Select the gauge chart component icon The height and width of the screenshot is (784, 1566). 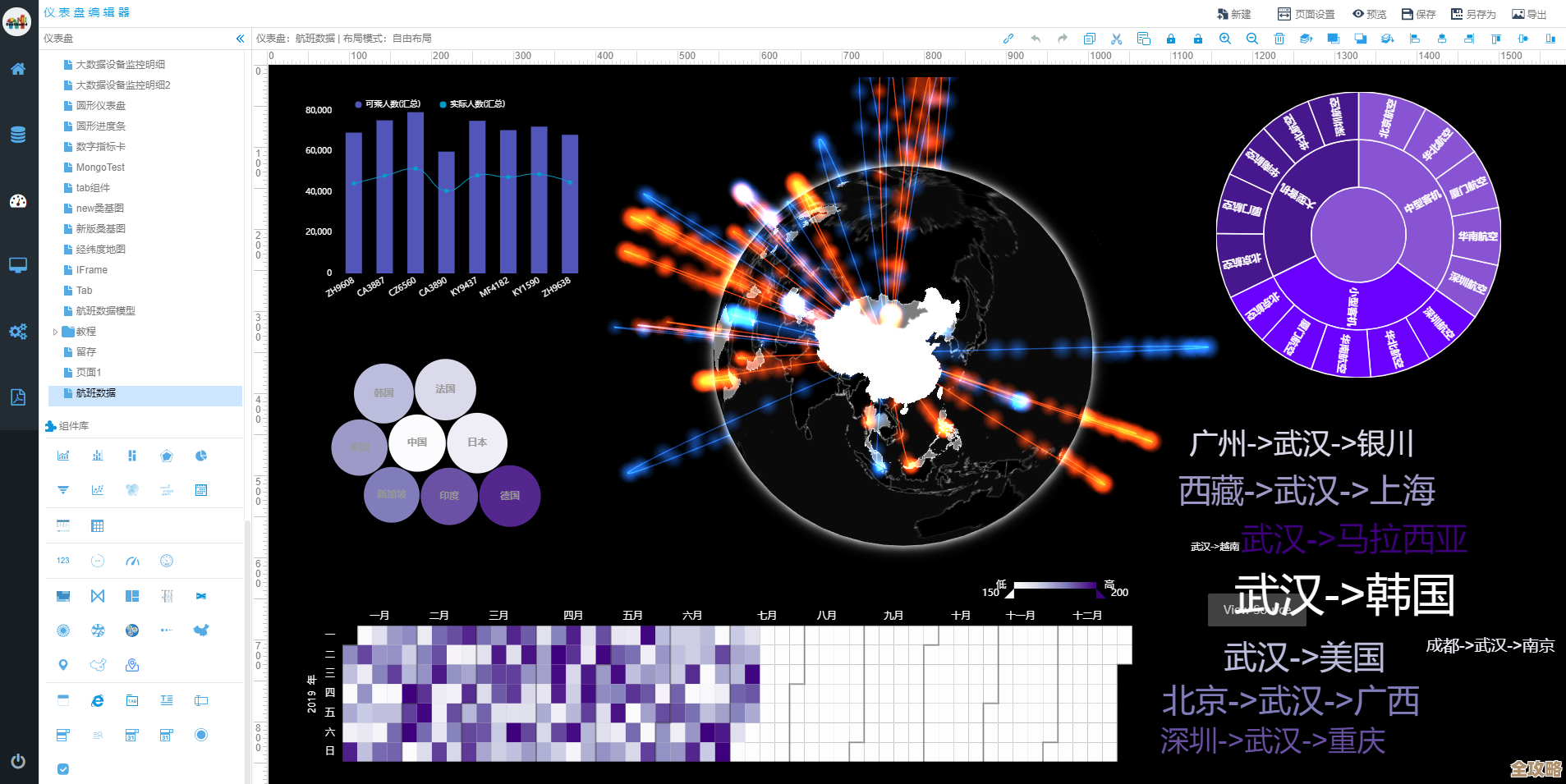pyautogui.click(x=132, y=561)
